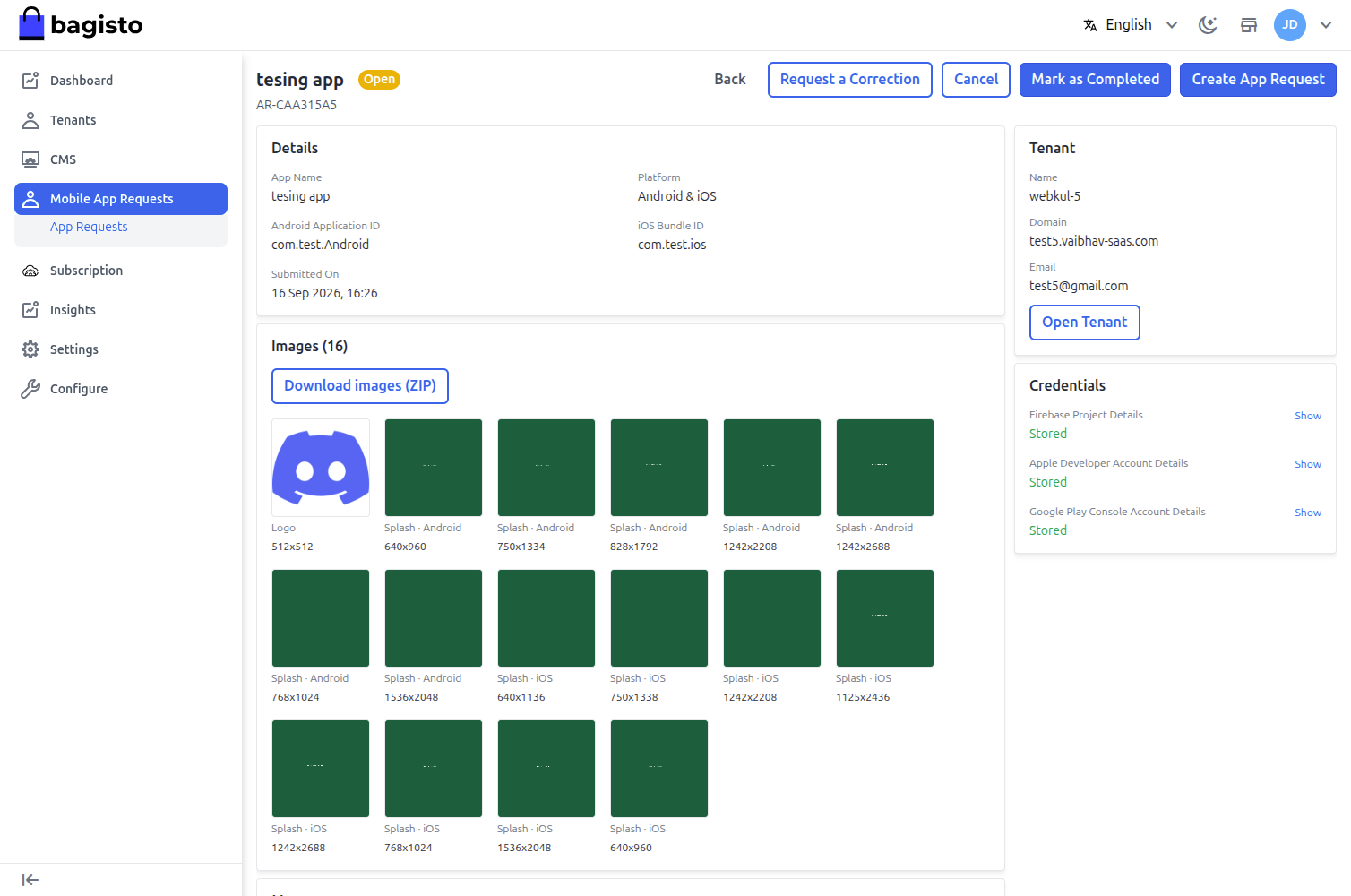Screen dimensions: 1351x896
Task: Open App Requests submenu item
Action: (x=89, y=227)
